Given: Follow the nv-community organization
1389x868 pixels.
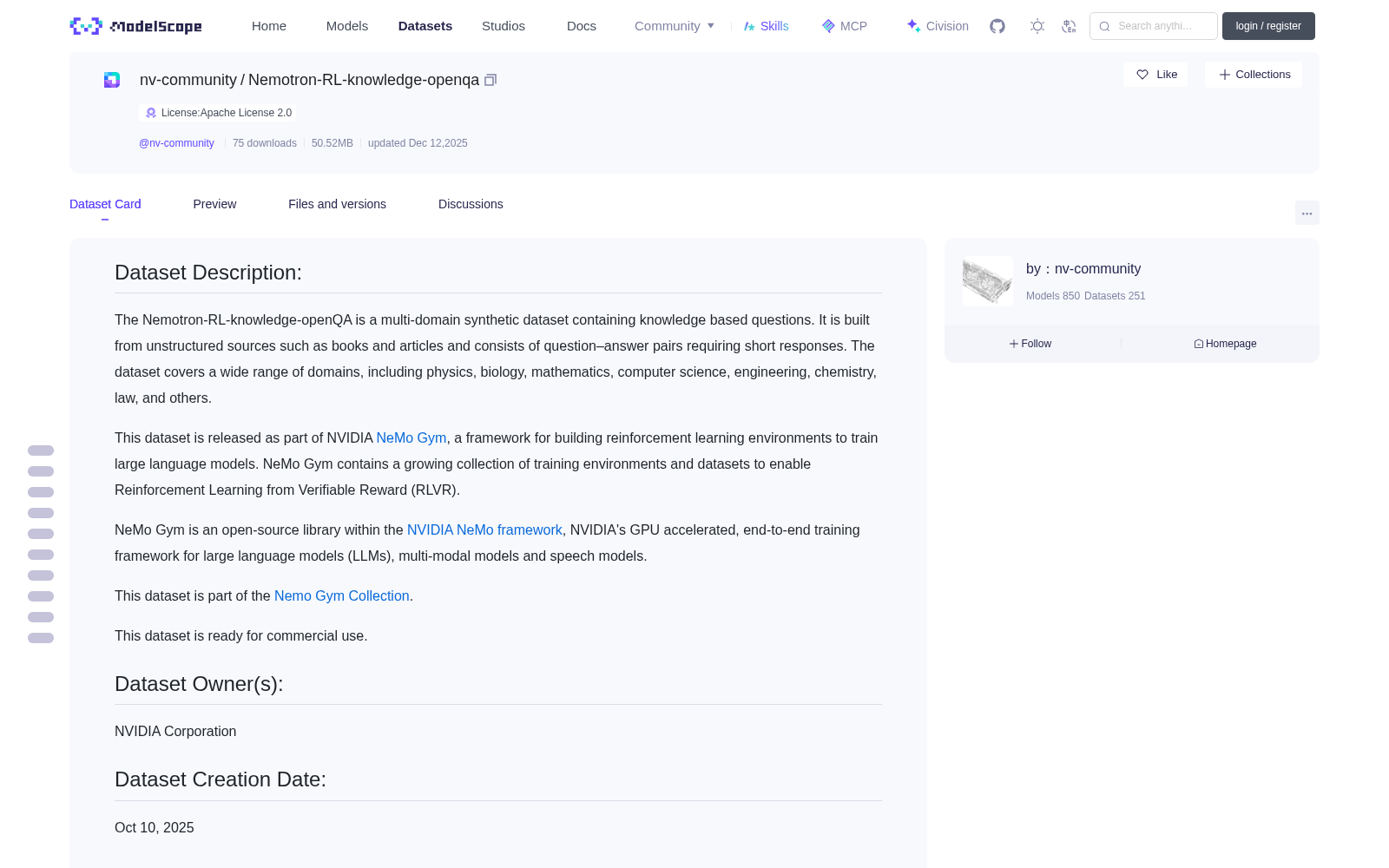Looking at the screenshot, I should click(1030, 344).
